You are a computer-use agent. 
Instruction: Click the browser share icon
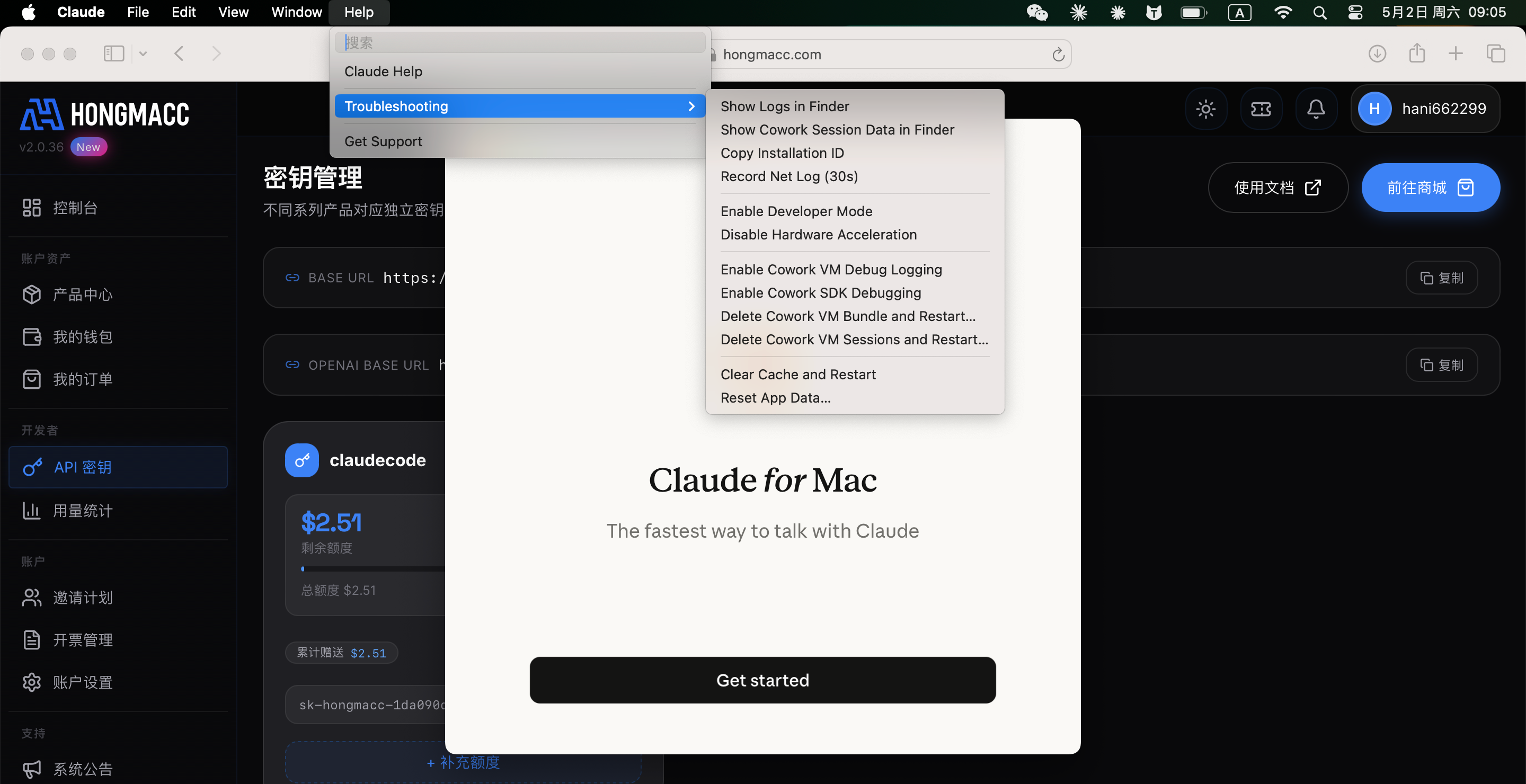coord(1416,54)
